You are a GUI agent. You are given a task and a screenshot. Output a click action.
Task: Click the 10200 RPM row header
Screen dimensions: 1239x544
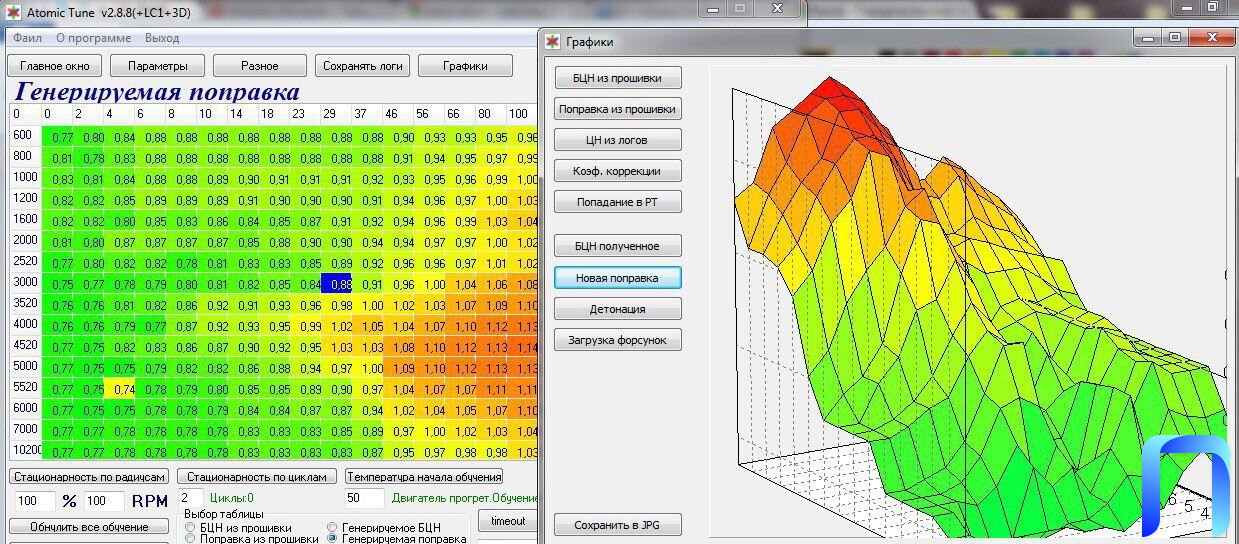pos(26,451)
